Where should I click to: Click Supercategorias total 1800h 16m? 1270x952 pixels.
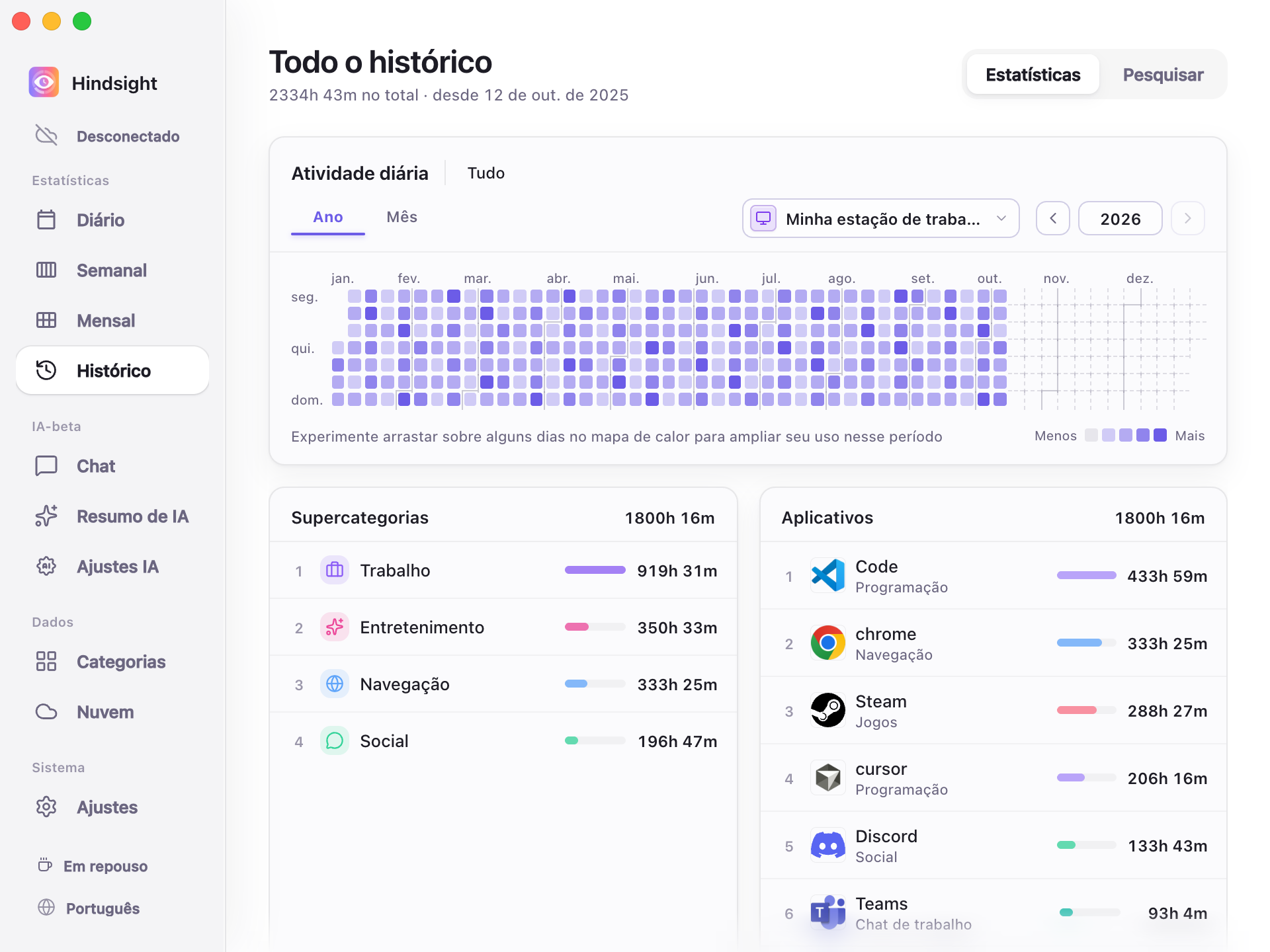click(x=669, y=518)
